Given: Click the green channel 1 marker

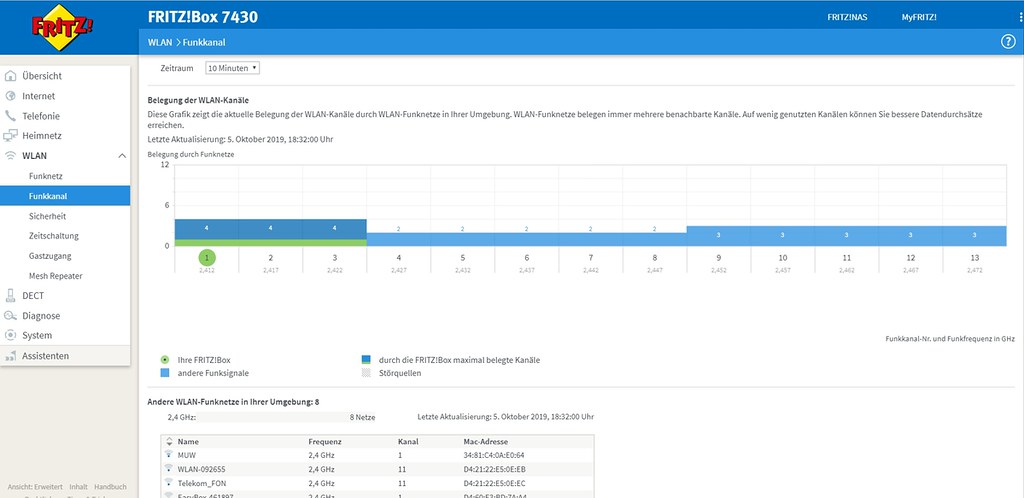Looking at the screenshot, I should tap(206, 258).
